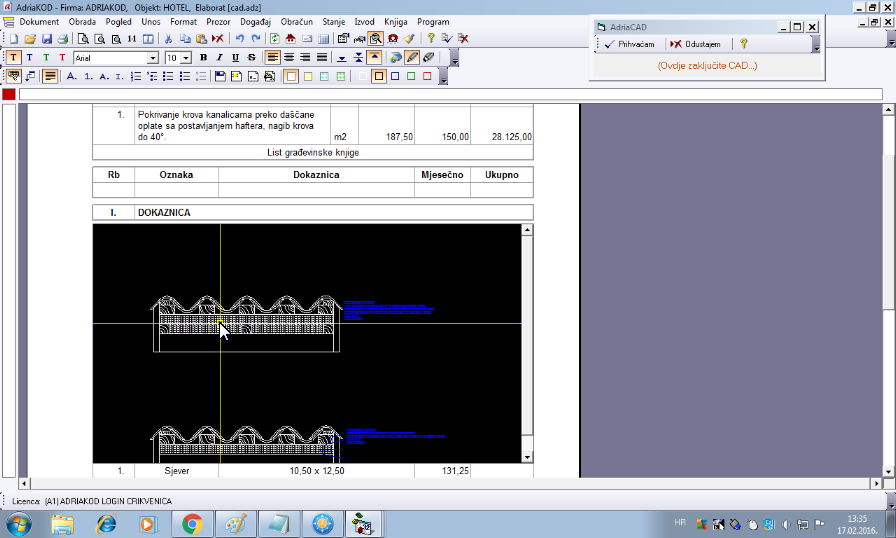
Task: Toggle the green T text style button
Action: click(x=46, y=58)
